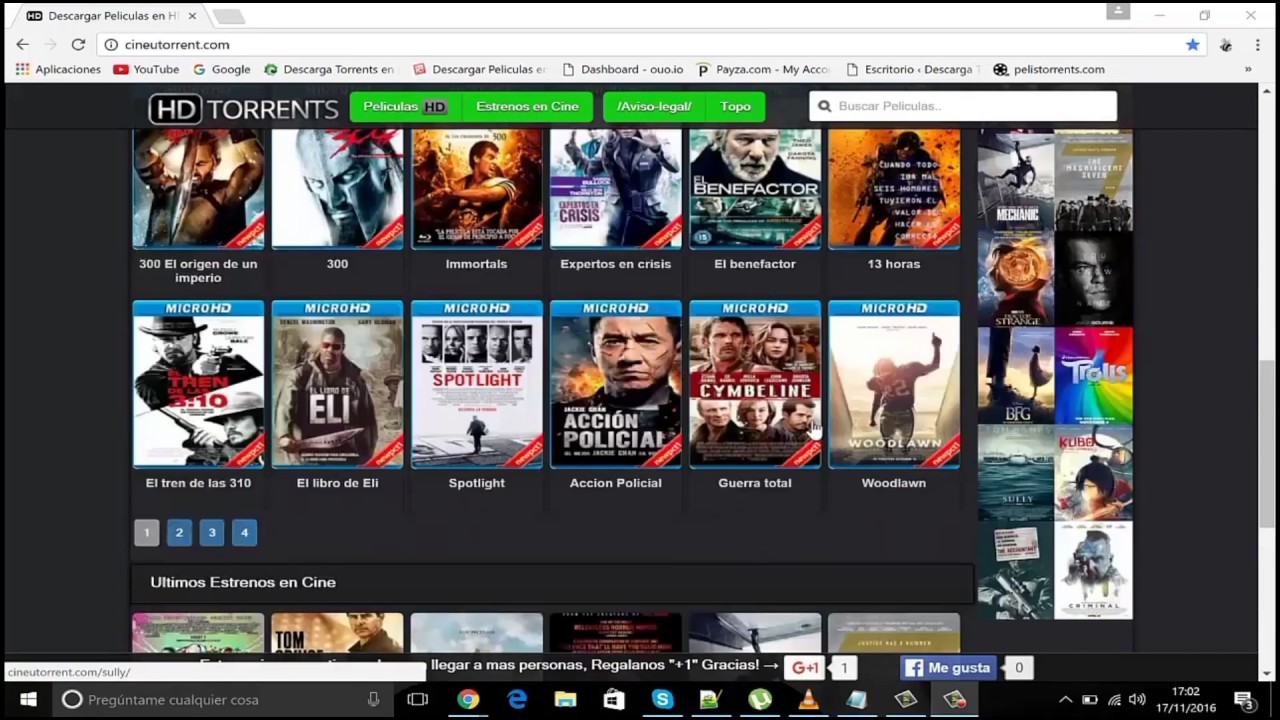This screenshot has width=1280, height=720.
Task: Go to pagination page 3
Action: pos(212,533)
